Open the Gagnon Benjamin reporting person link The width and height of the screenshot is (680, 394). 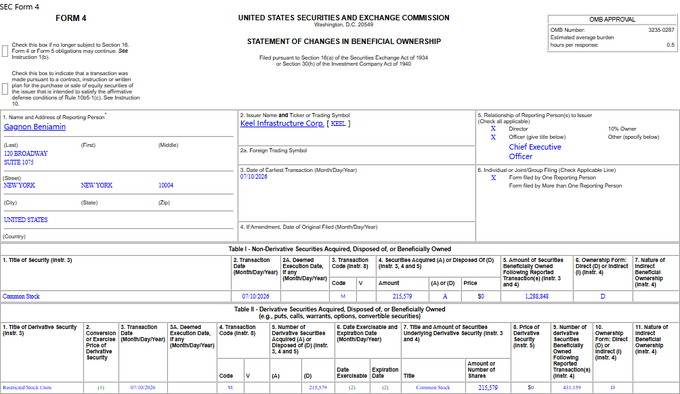pos(35,127)
